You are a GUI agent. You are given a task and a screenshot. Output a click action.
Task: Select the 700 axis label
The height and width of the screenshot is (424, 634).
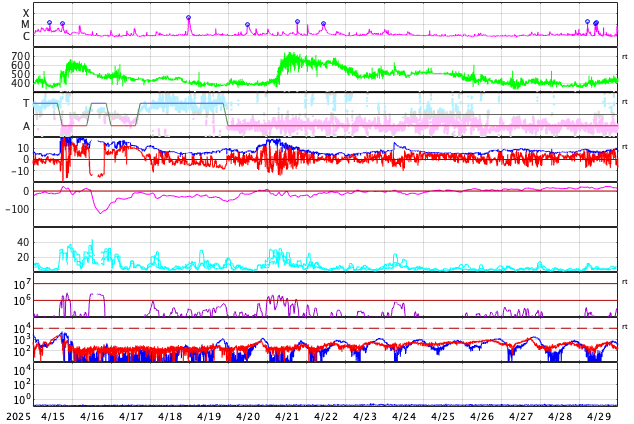[21, 56]
